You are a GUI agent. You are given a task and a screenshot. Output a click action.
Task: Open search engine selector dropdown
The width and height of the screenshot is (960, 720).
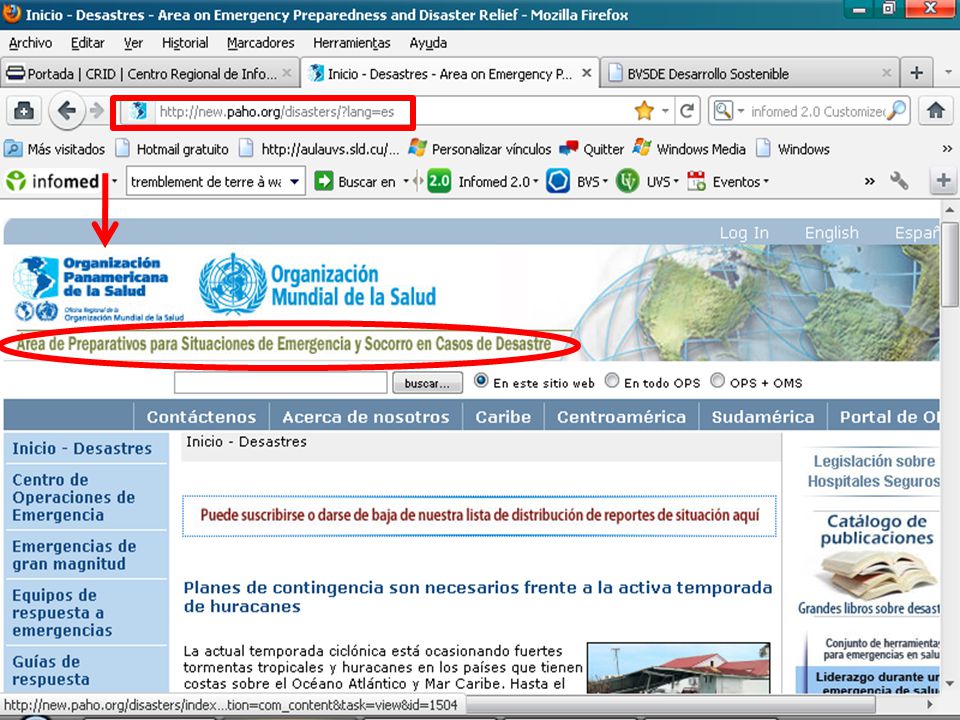coord(741,111)
